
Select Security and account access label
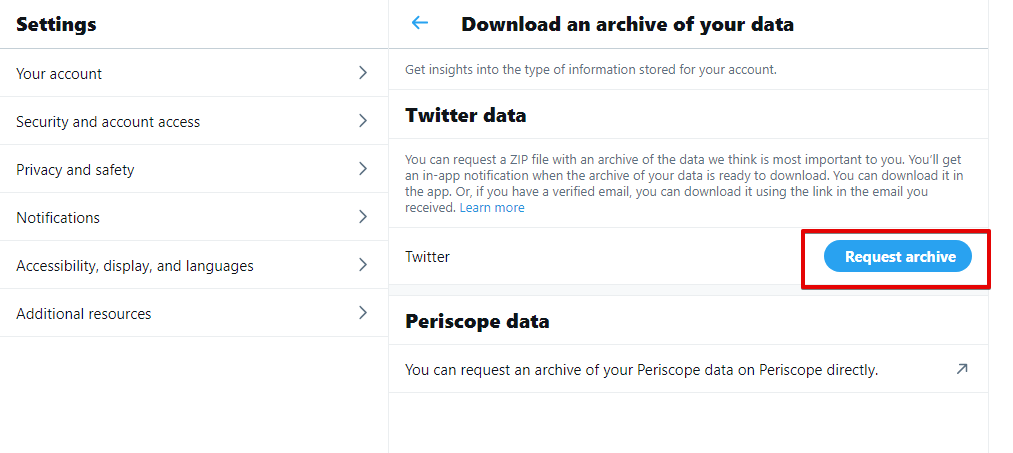pos(108,122)
